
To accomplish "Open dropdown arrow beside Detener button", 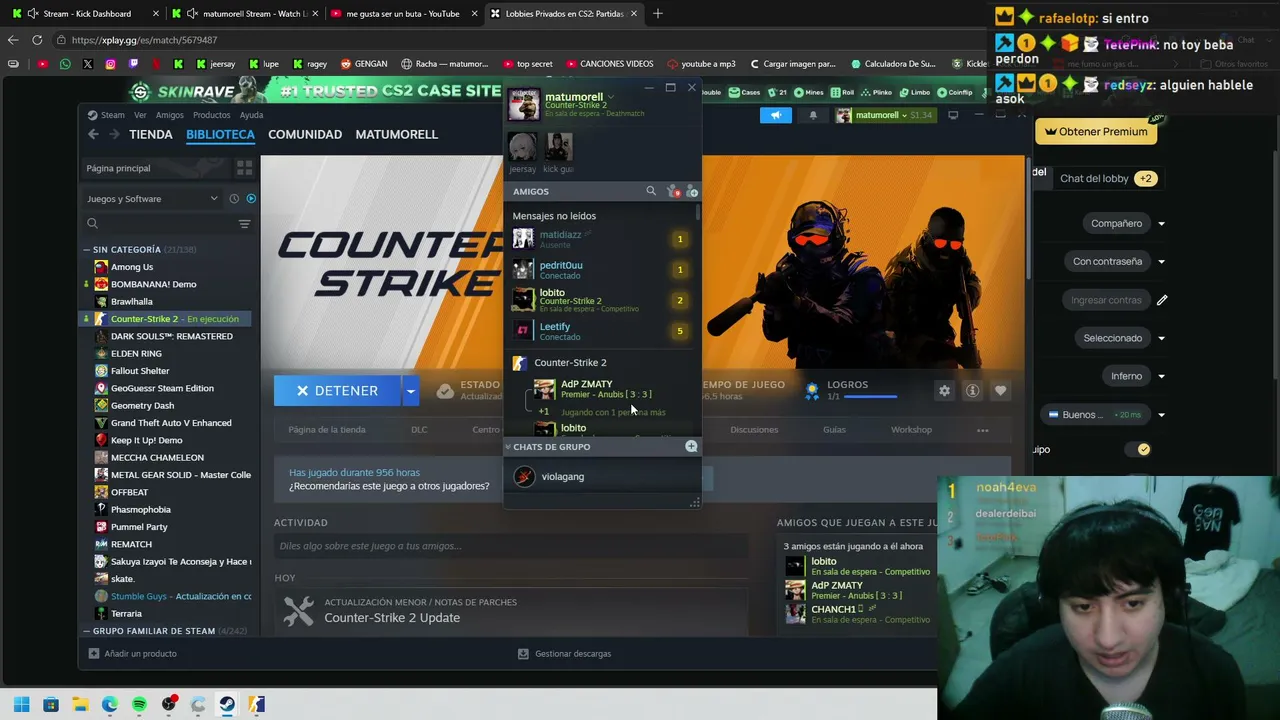I will point(410,391).
